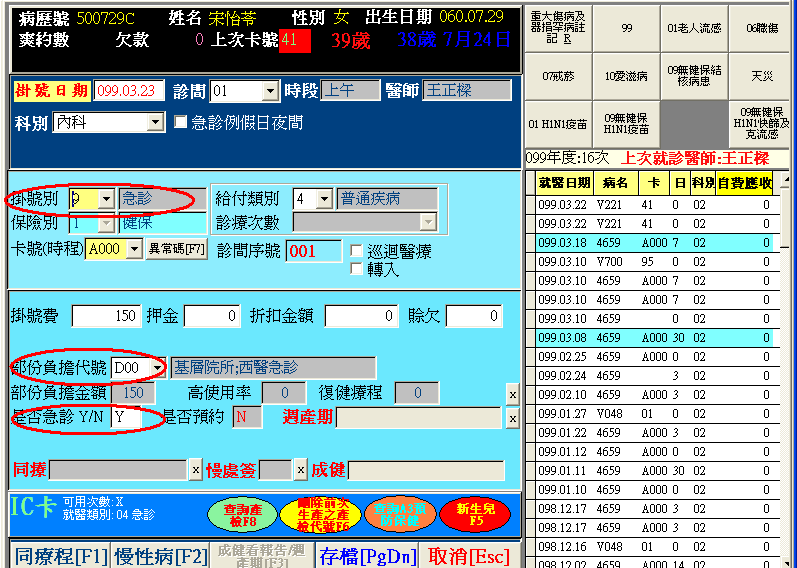Clear the 慢處簽 field with its x button

coord(300,469)
